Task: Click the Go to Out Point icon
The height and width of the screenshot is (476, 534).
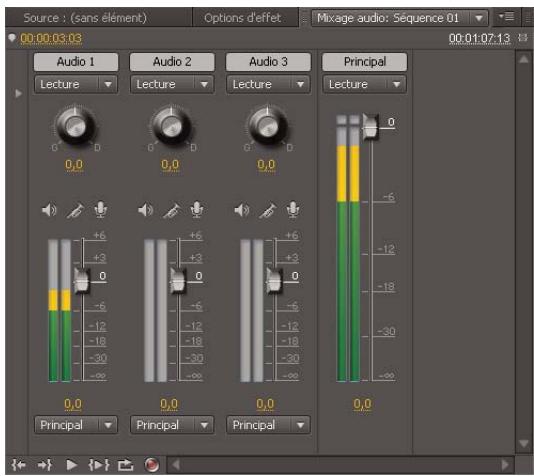Action: pos(45,464)
